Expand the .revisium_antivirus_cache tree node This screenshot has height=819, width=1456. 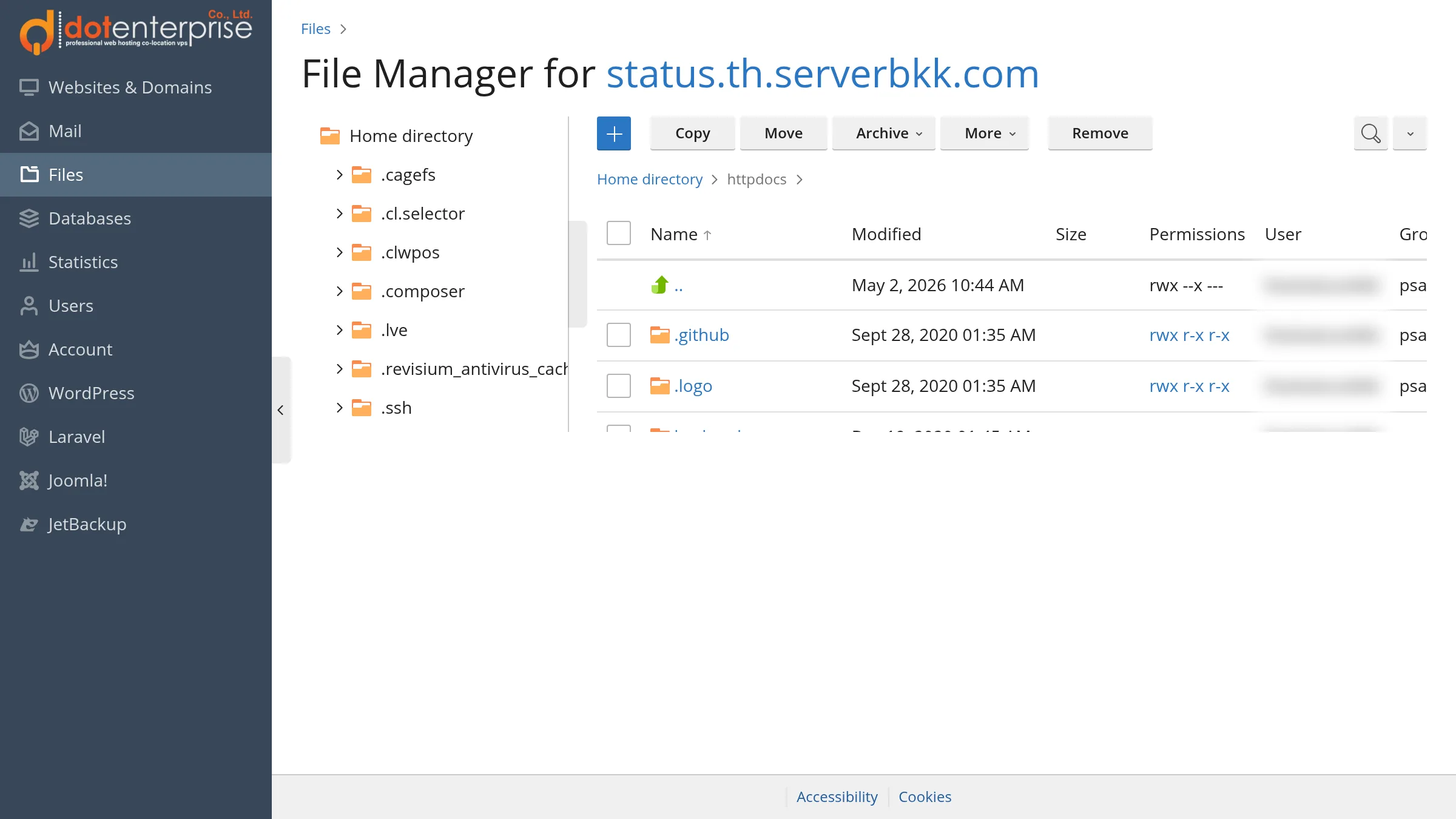pos(339,369)
